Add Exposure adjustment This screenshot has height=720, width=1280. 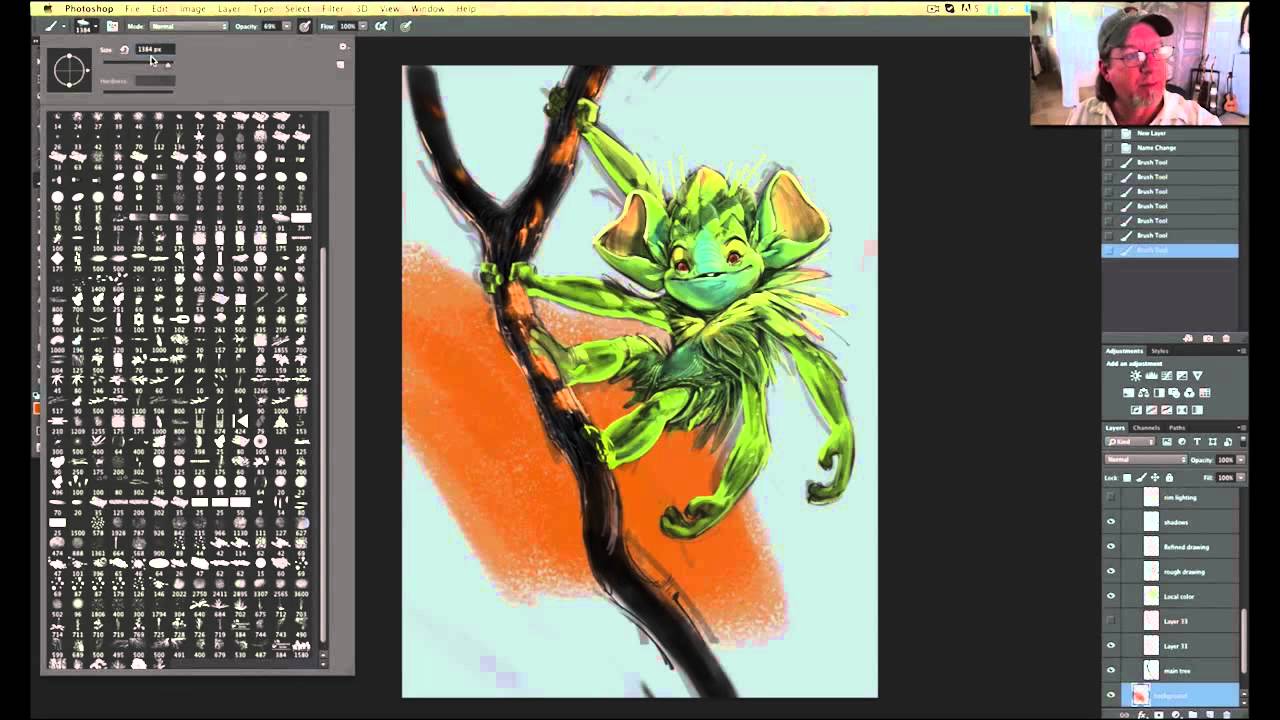click(x=1182, y=376)
